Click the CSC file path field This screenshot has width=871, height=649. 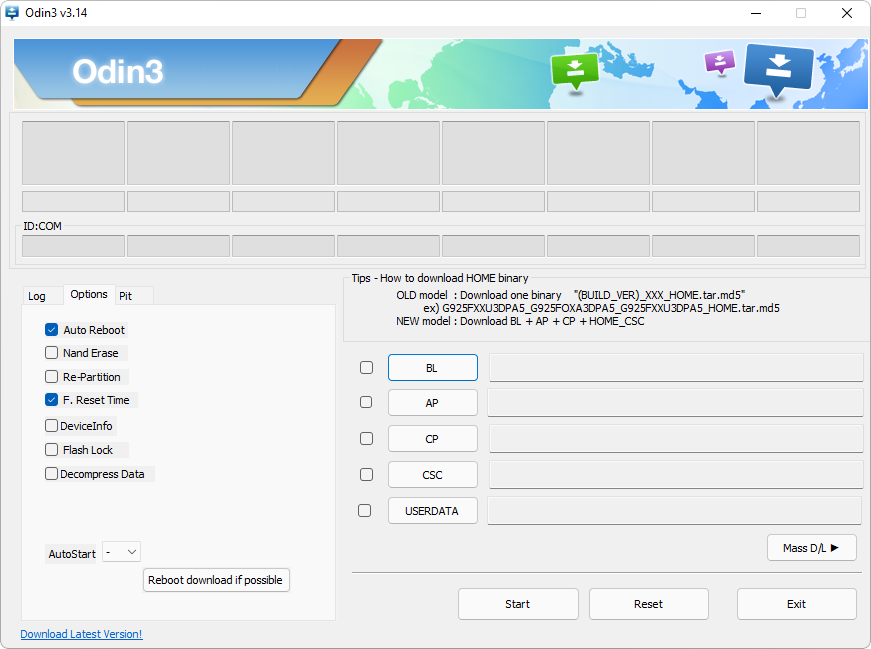(676, 475)
